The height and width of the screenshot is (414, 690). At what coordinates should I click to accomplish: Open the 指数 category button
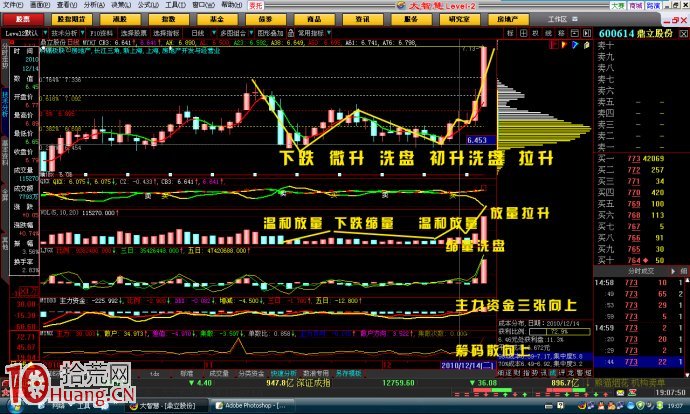coord(168,19)
